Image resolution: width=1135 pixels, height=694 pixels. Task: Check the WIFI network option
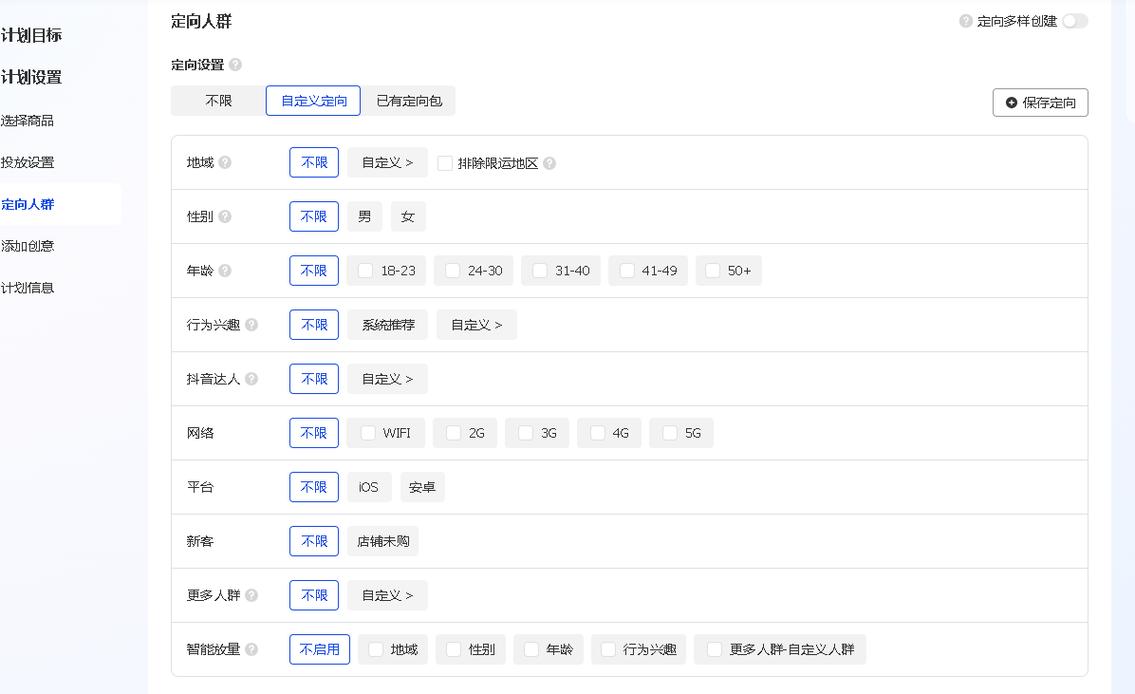click(x=368, y=433)
